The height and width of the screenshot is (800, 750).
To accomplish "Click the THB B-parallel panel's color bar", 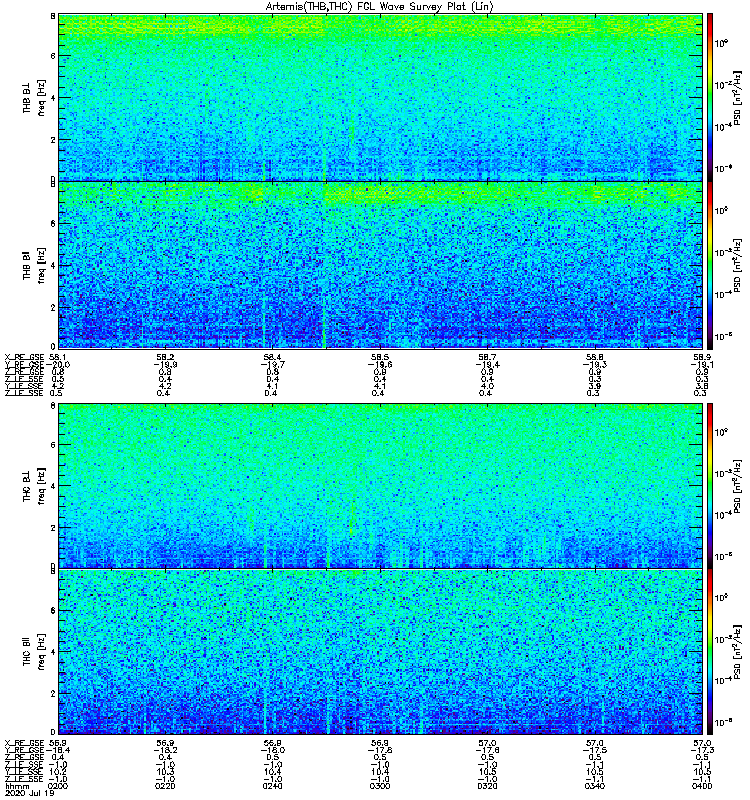I will (x=710, y=265).
